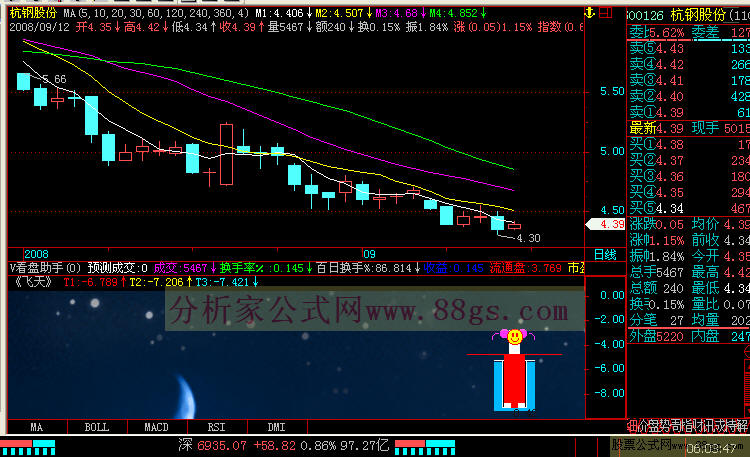This screenshot has width=750, height=457.
Task: Click the yellow anchor icon above the price axis
Action: pos(590,13)
